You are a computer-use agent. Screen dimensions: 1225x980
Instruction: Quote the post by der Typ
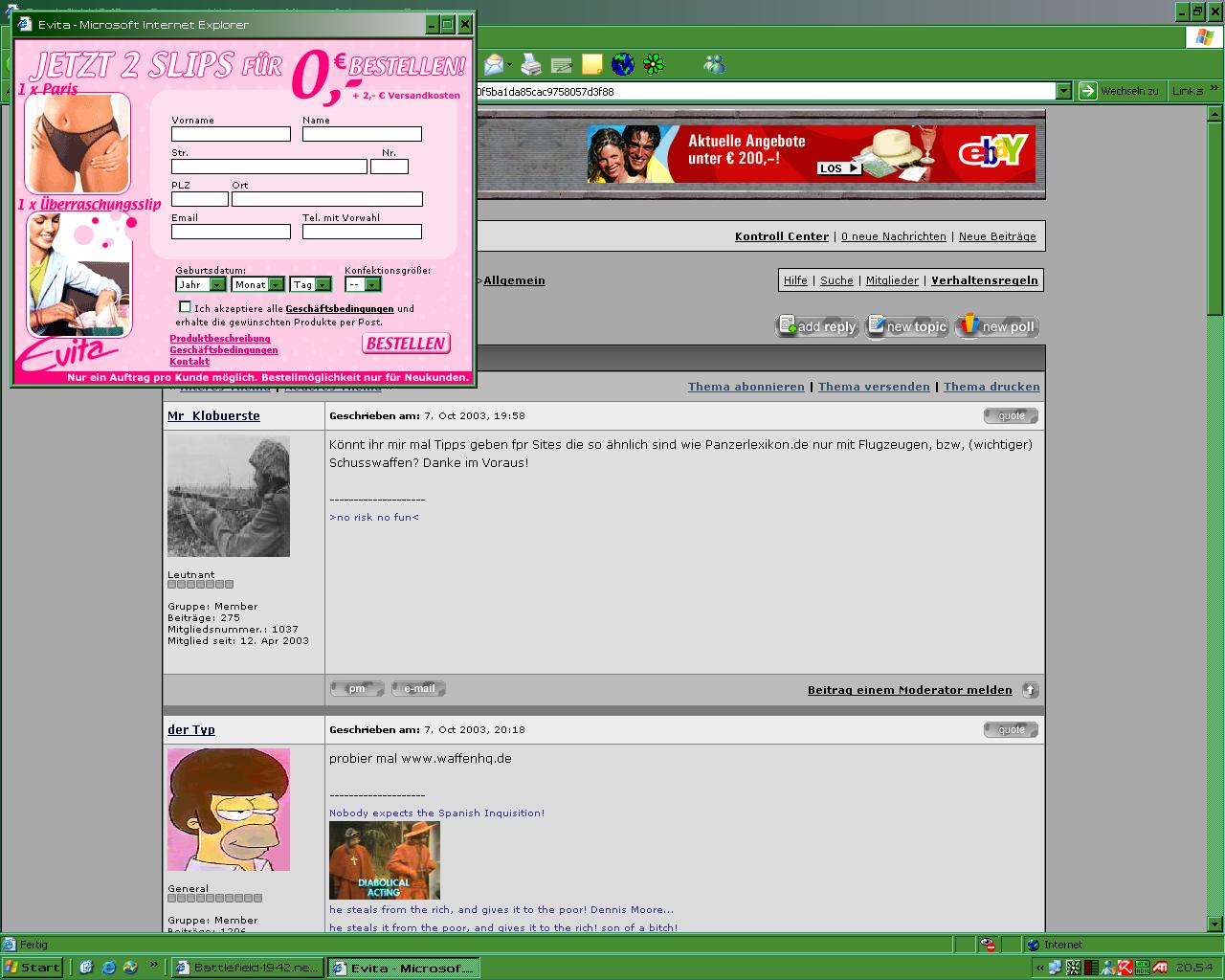[1011, 729]
